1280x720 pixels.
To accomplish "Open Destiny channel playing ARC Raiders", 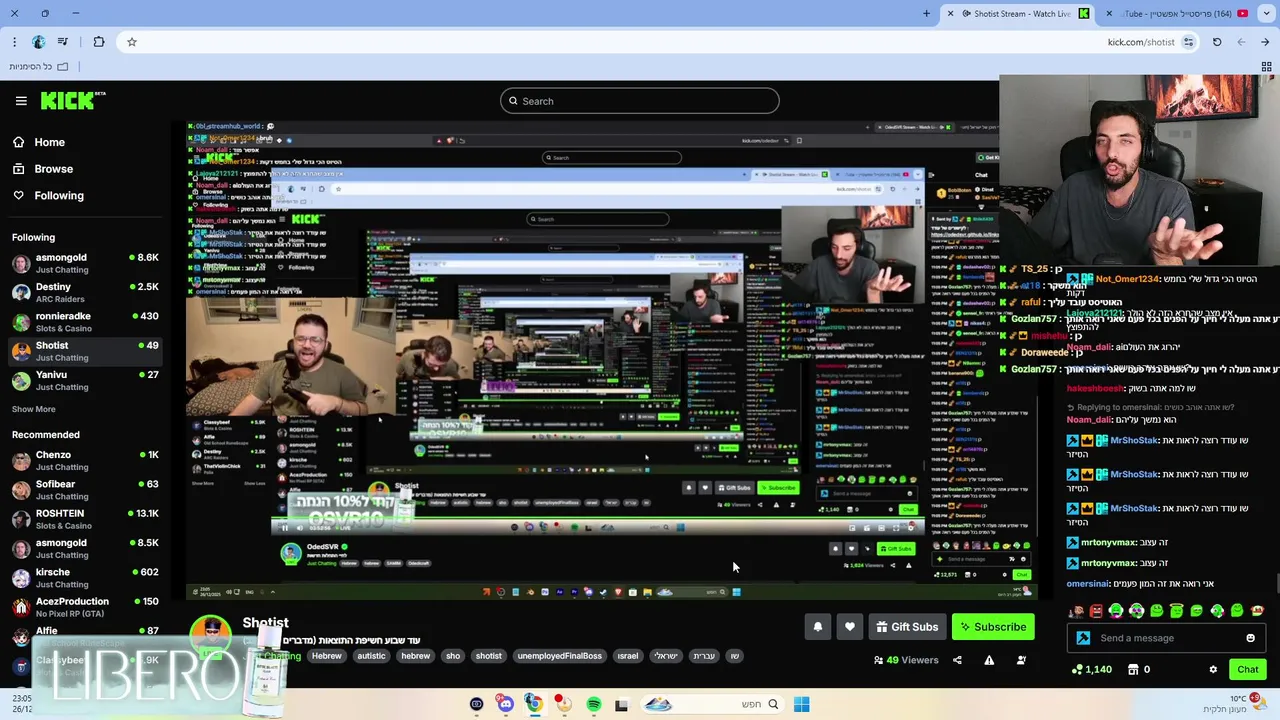I will (85, 292).
